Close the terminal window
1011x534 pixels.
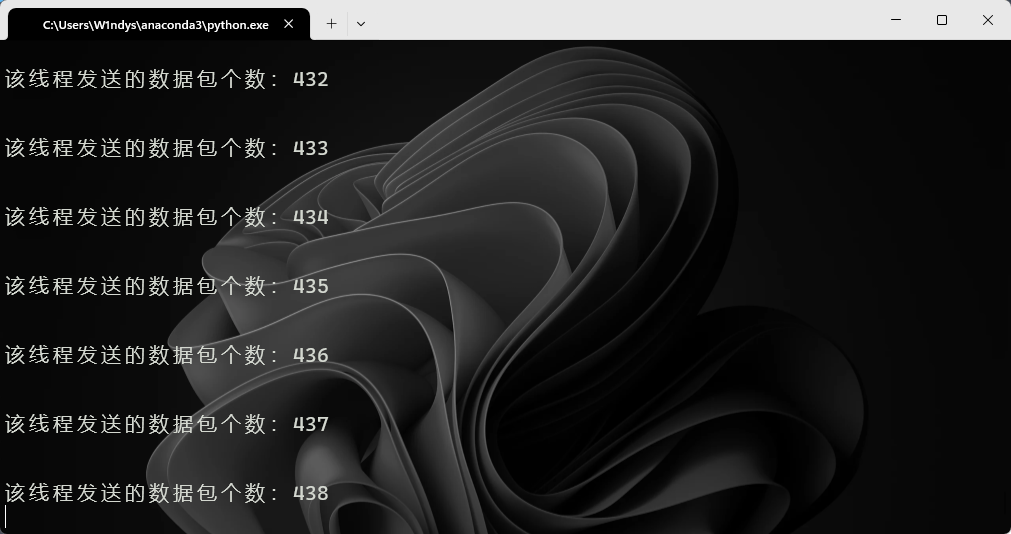(987, 20)
